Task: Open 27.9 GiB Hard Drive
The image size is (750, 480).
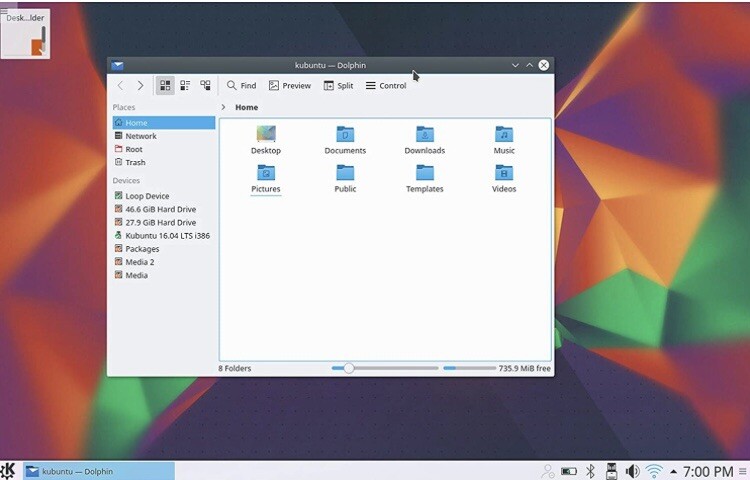Action: [x=164, y=222]
